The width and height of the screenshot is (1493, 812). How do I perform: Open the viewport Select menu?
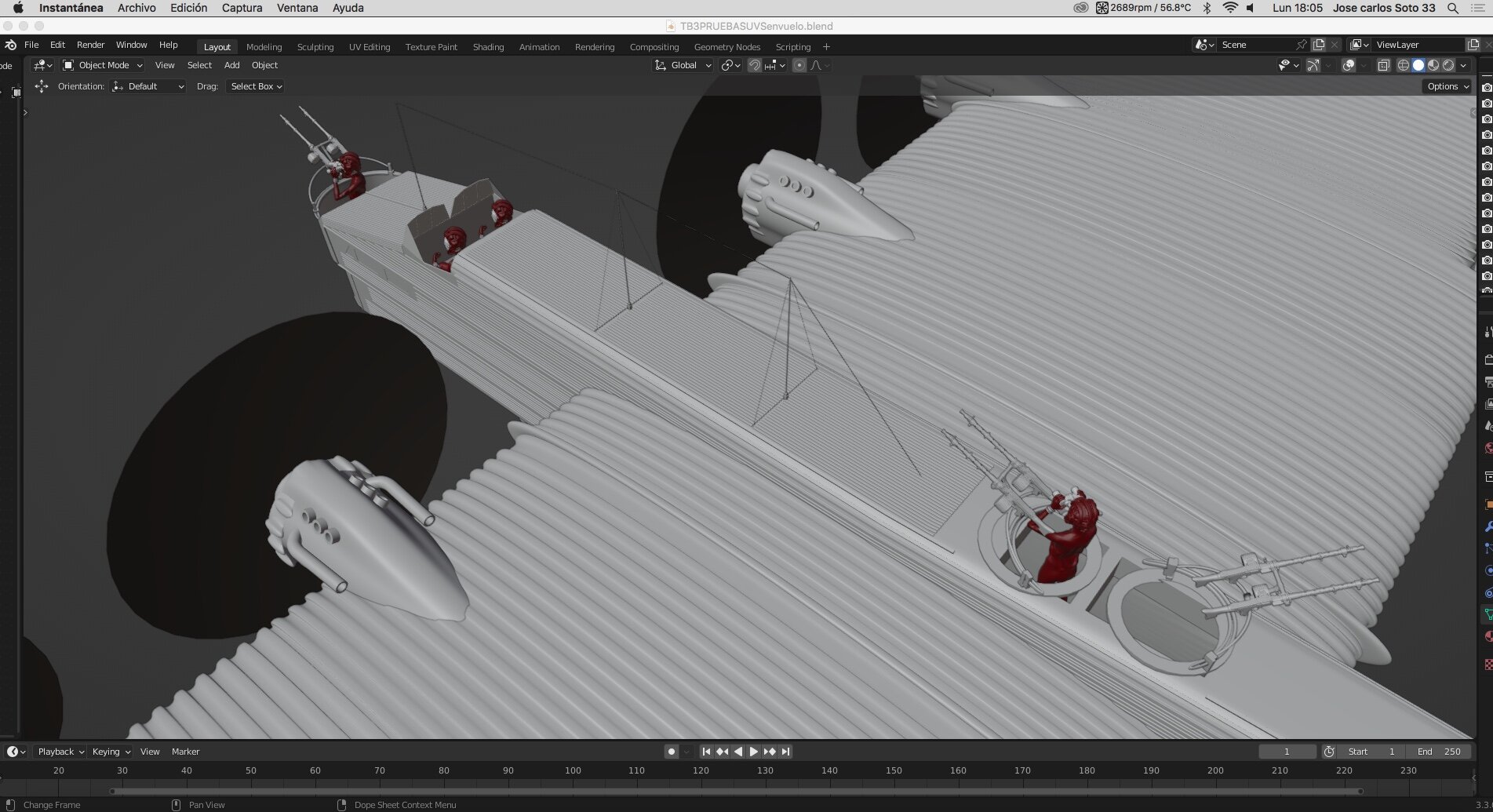pyautogui.click(x=199, y=65)
